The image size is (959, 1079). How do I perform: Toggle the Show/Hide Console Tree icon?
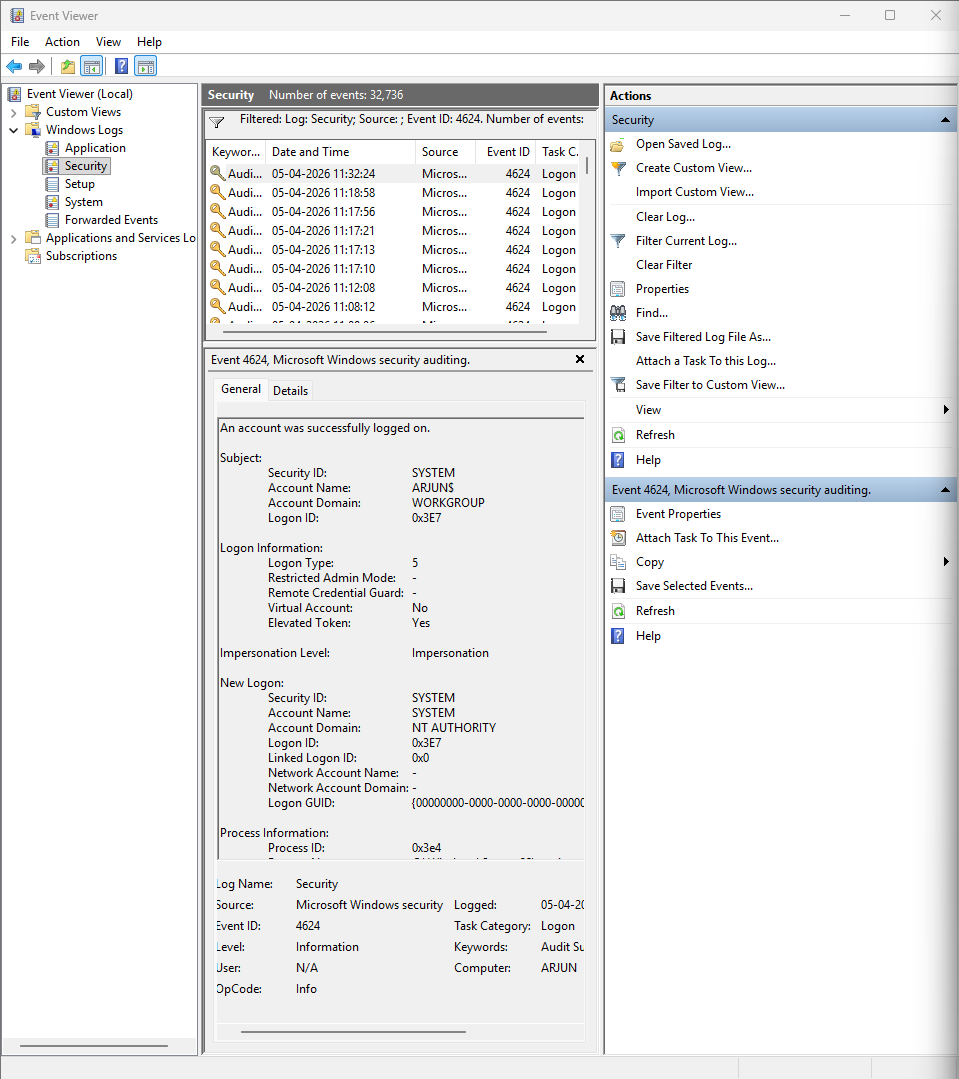91,67
